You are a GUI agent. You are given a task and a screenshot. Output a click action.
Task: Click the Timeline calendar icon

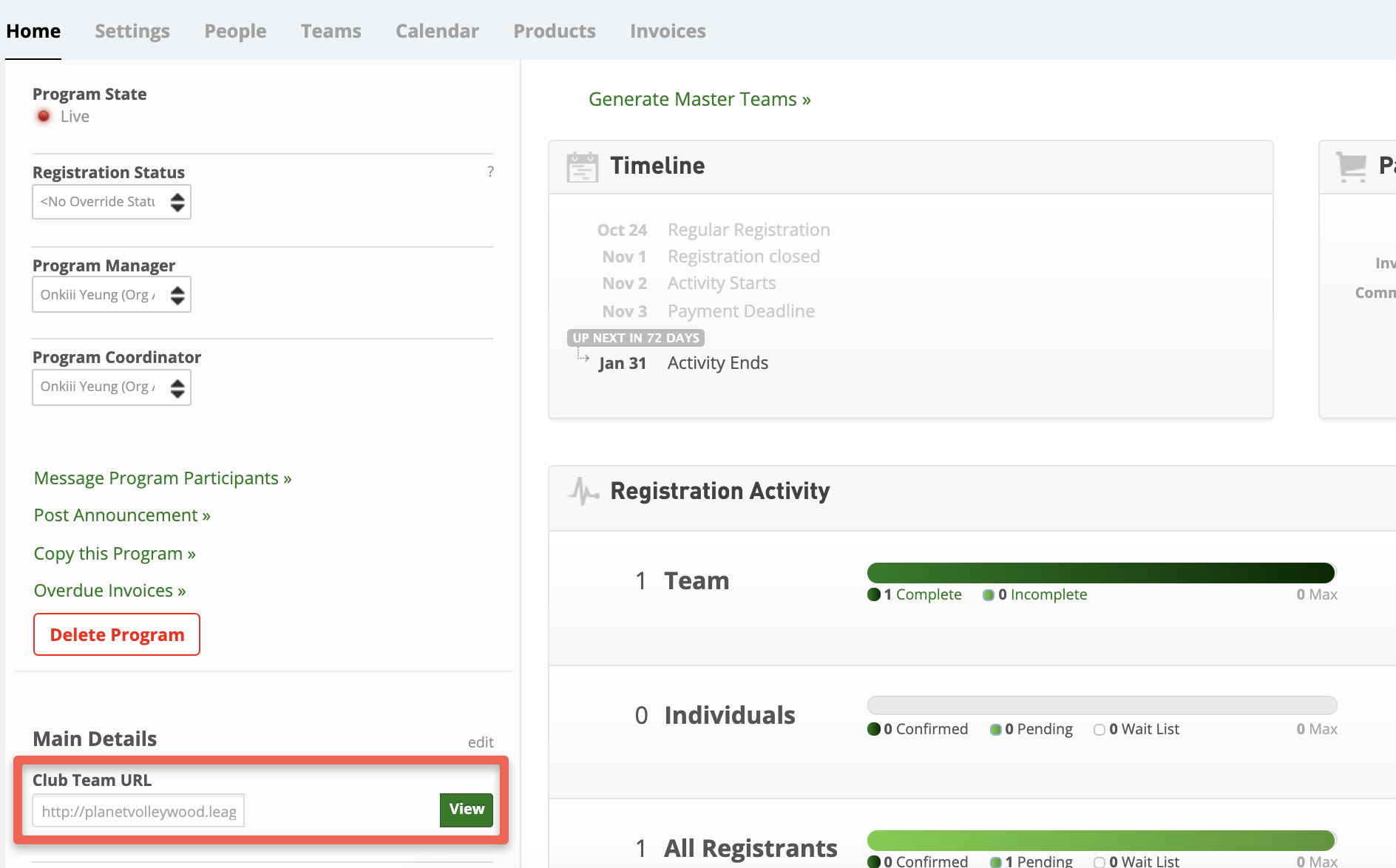(x=583, y=166)
